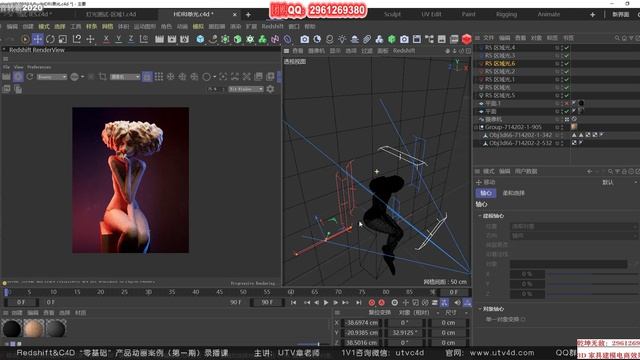Enable crop region tool in RenderView

click(x=102, y=77)
